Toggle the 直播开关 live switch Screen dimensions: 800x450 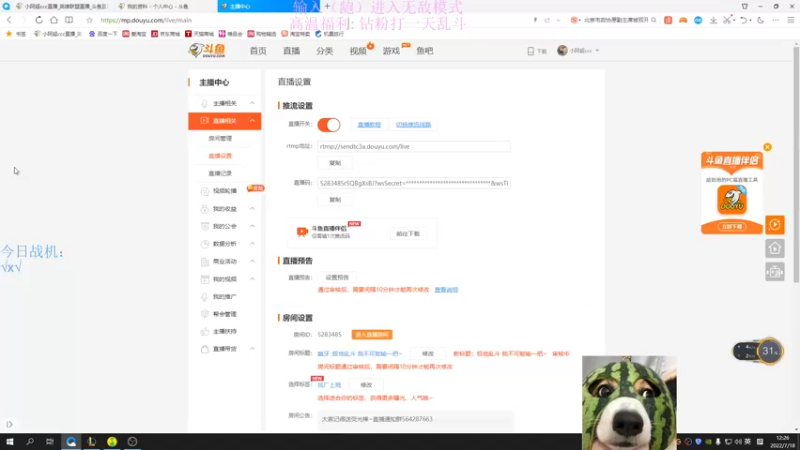click(329, 124)
